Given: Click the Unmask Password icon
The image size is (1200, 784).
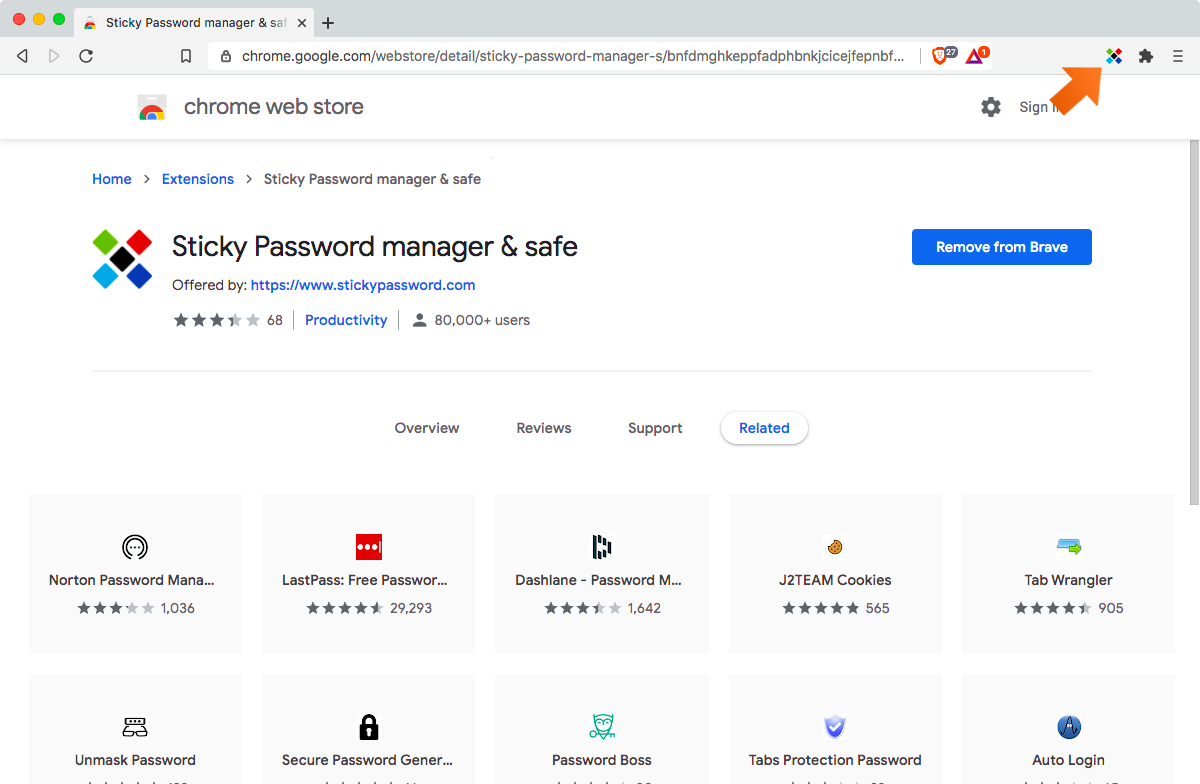Looking at the screenshot, I should pos(135,727).
